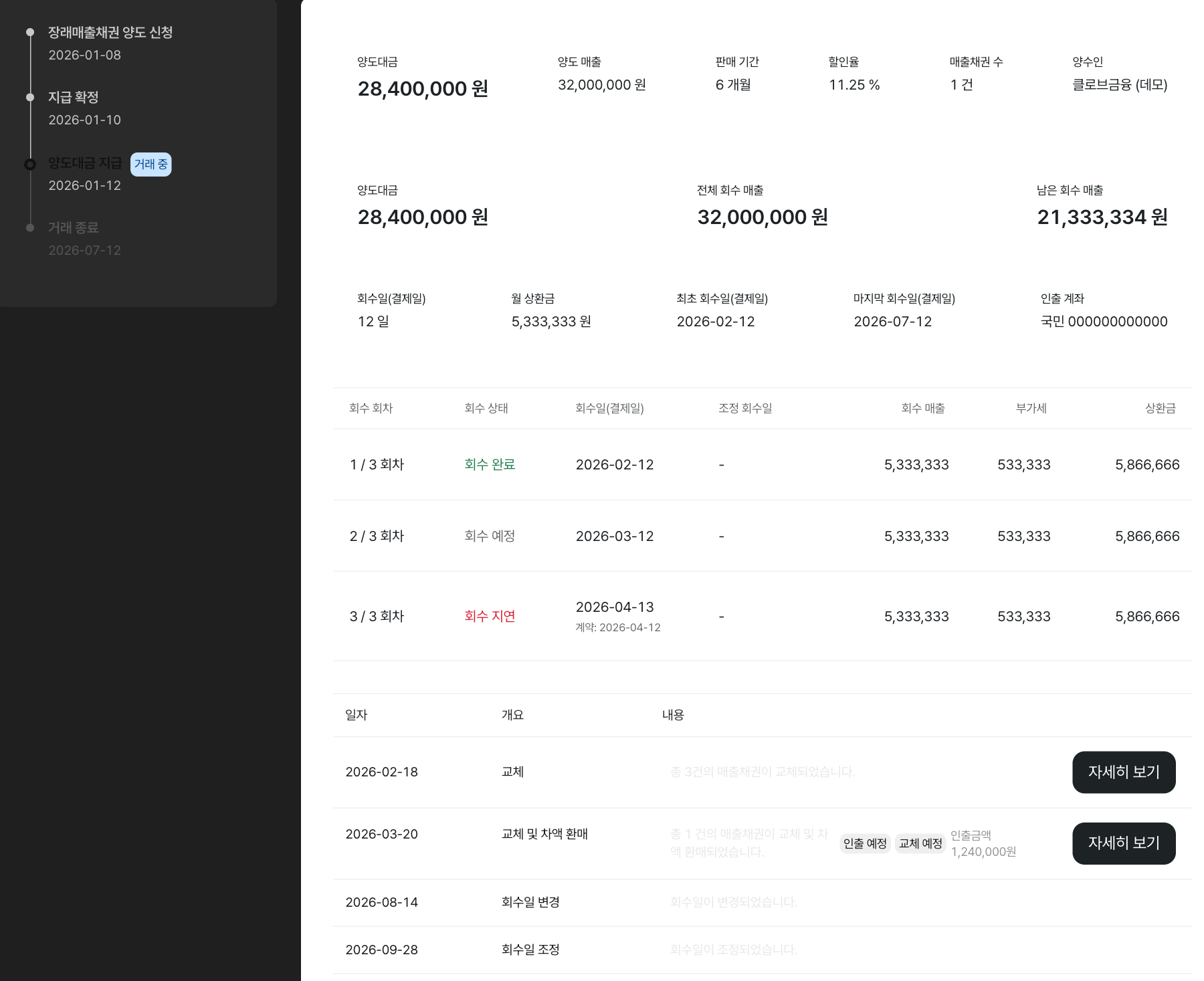Viewport: 1204px width, 981px height.
Task: Click the 양도 매출 value 32,000,000 원
Action: [x=602, y=85]
